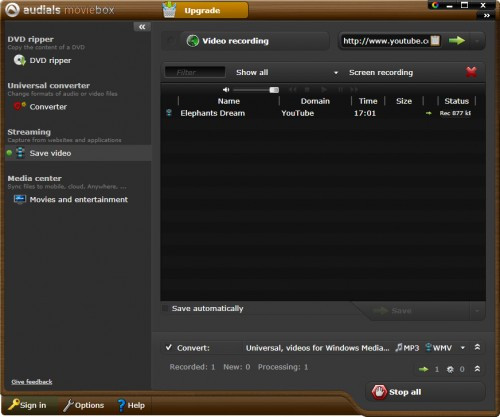Expand the Convert row double chevron
Image resolution: width=500 pixels, height=417 pixels.
pyautogui.click(x=477, y=347)
